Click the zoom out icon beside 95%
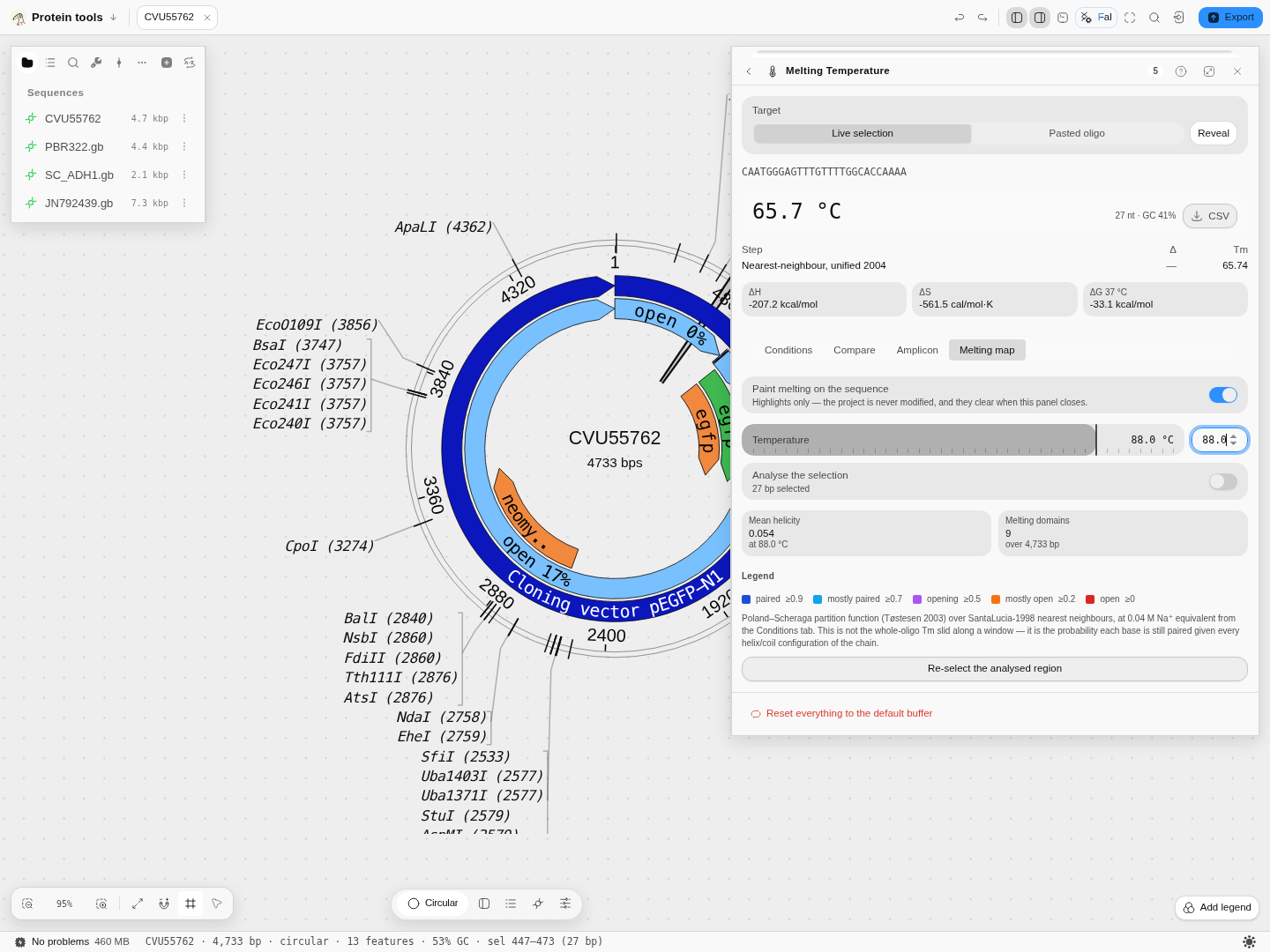Image resolution: width=1270 pixels, height=952 pixels. [x=27, y=904]
